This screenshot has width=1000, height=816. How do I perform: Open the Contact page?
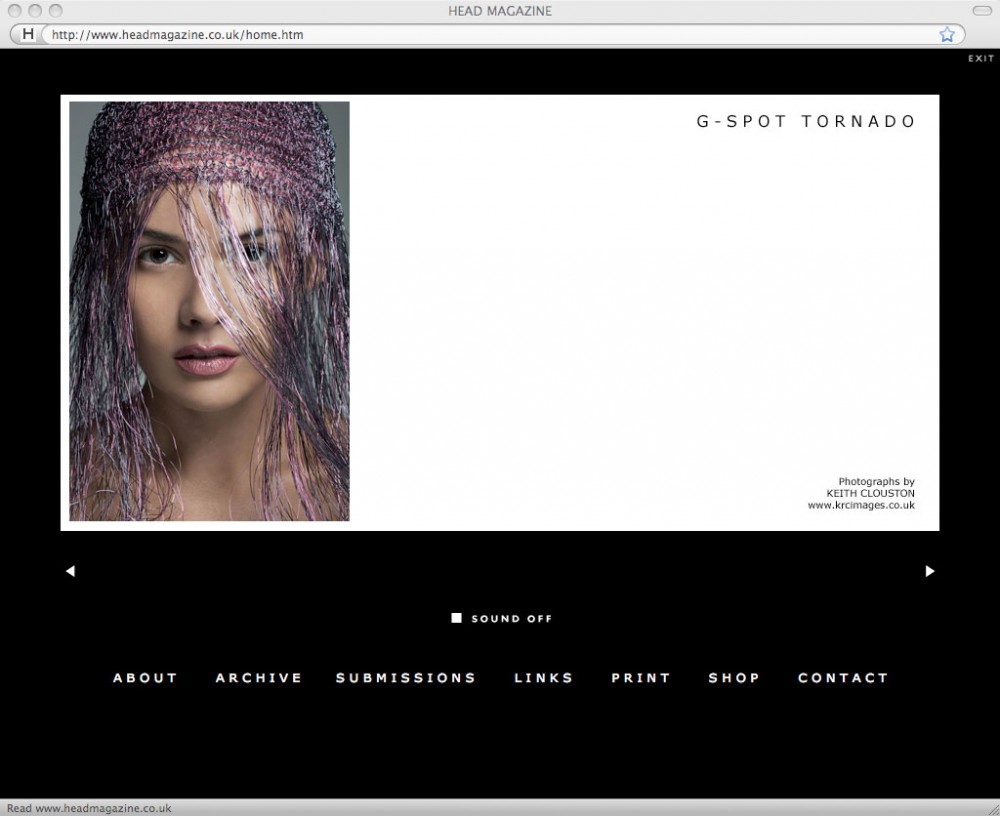[843, 678]
